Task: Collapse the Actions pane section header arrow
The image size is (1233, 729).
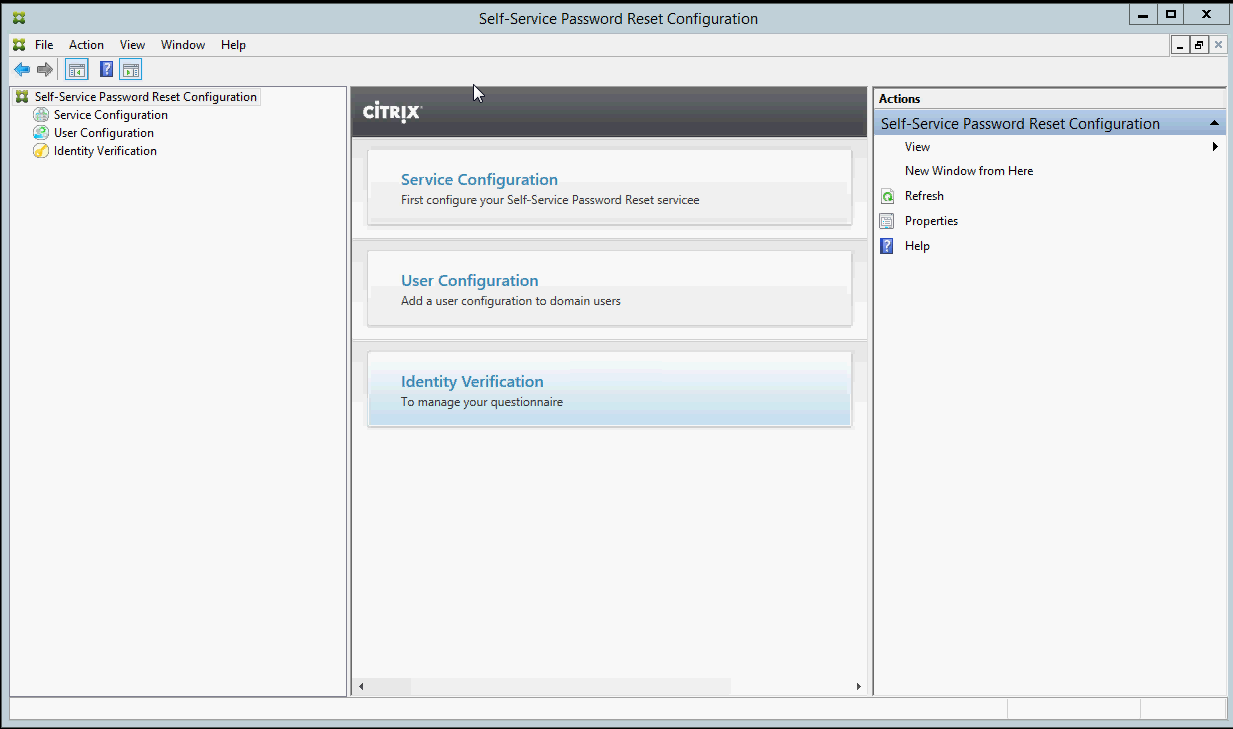Action: [x=1214, y=124]
